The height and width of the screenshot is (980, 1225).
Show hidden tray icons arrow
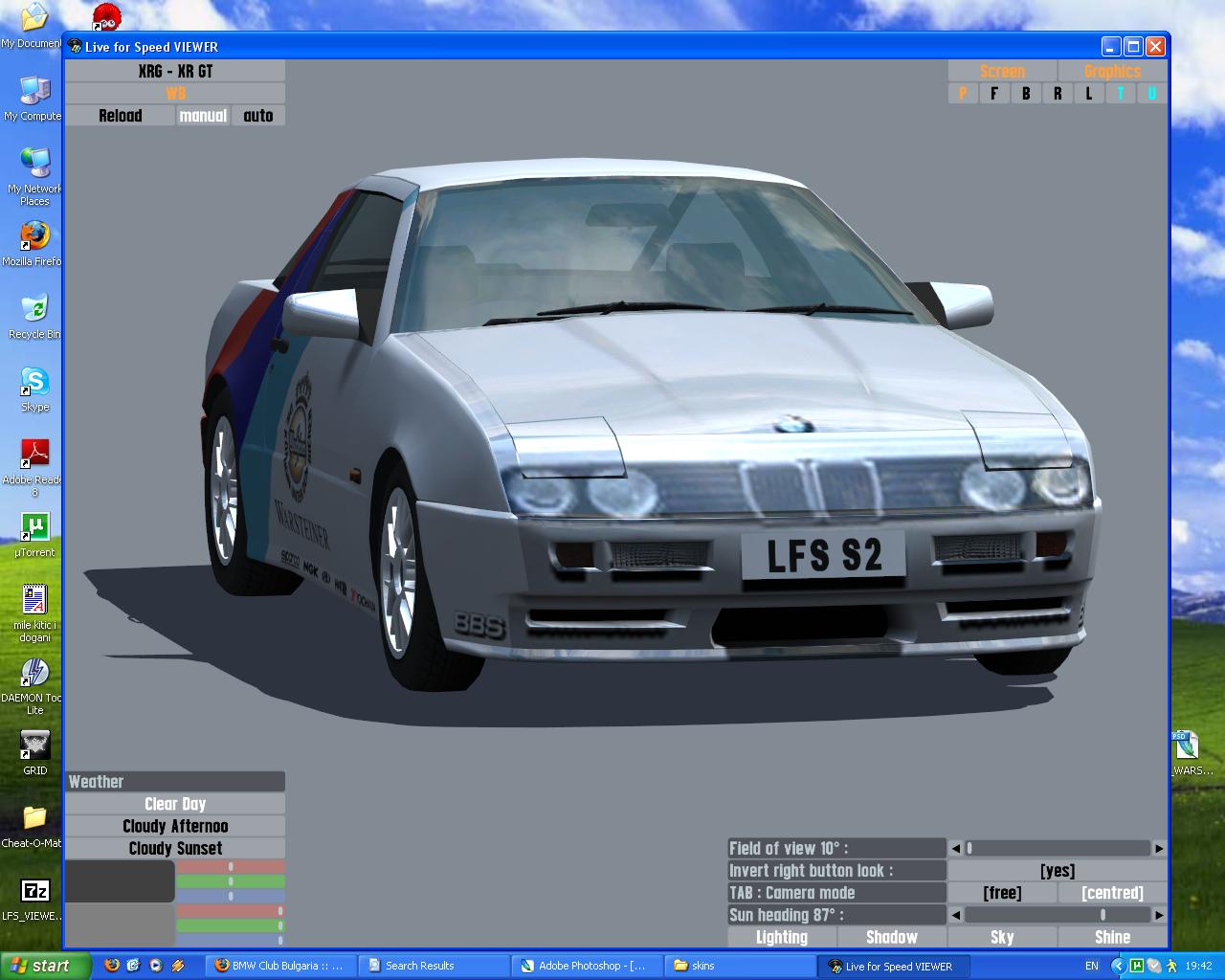[x=1118, y=966]
